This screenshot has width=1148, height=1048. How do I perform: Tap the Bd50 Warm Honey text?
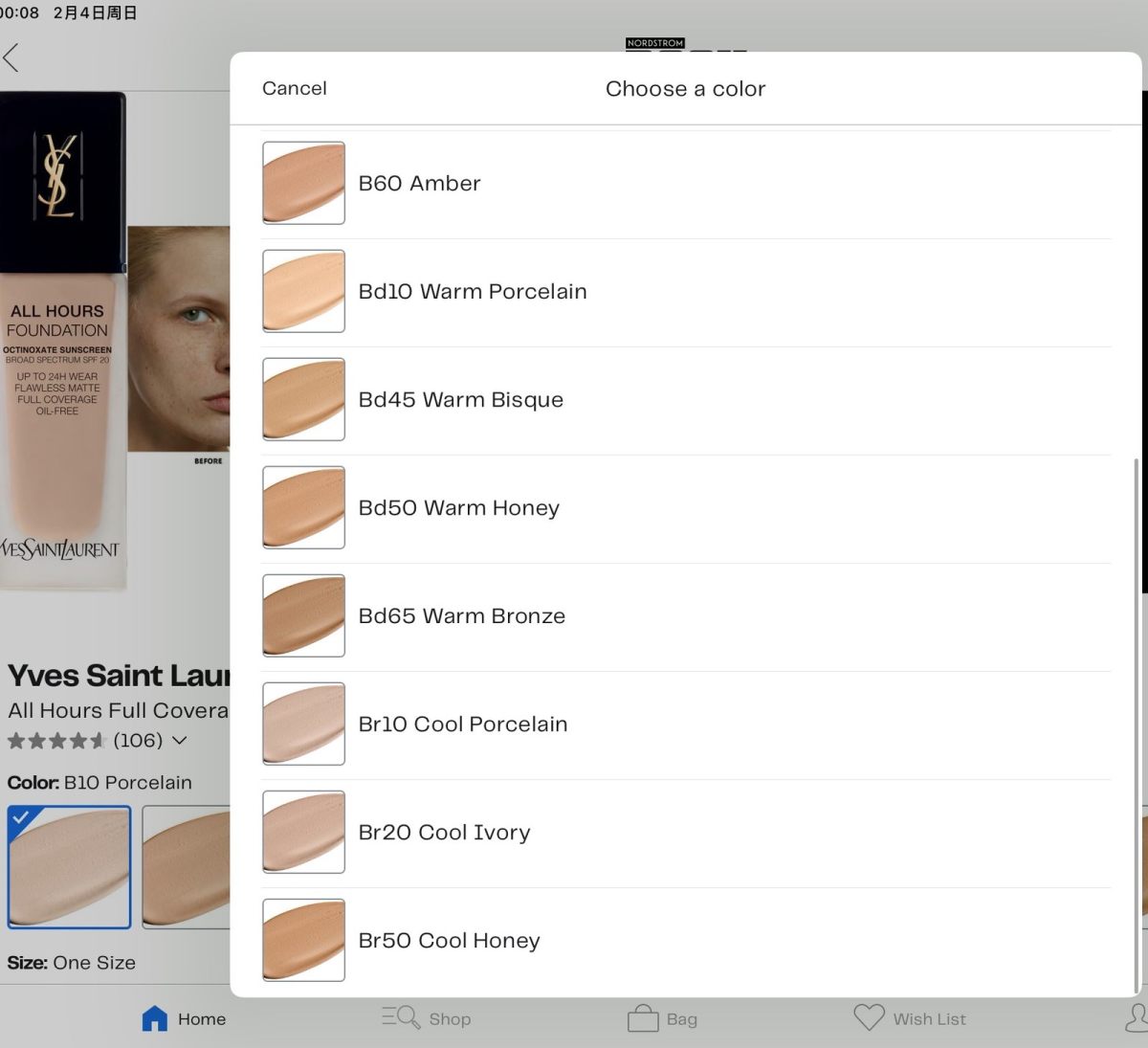point(459,507)
